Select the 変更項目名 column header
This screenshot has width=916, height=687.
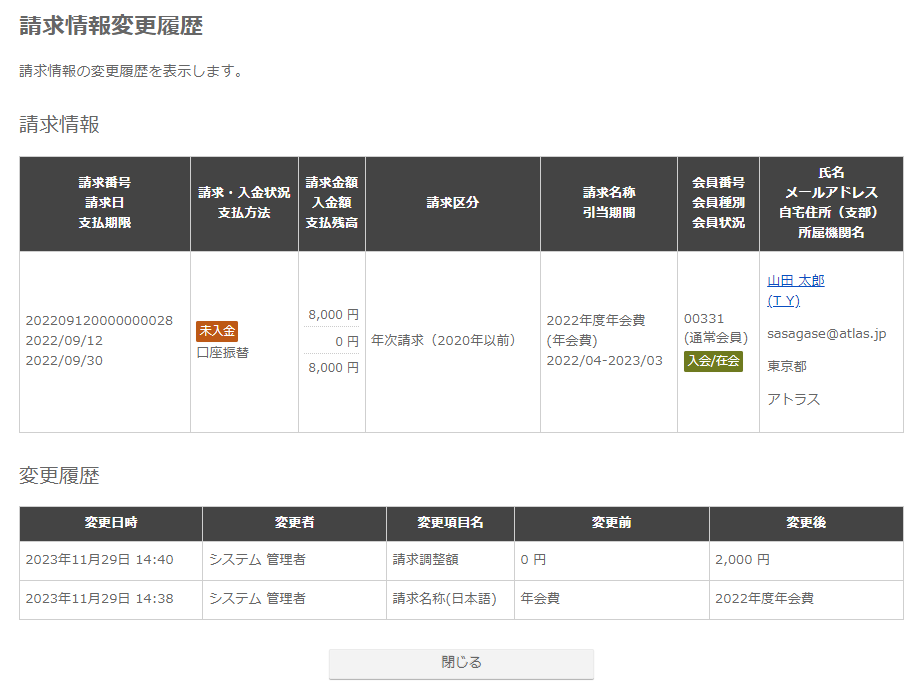click(x=450, y=523)
